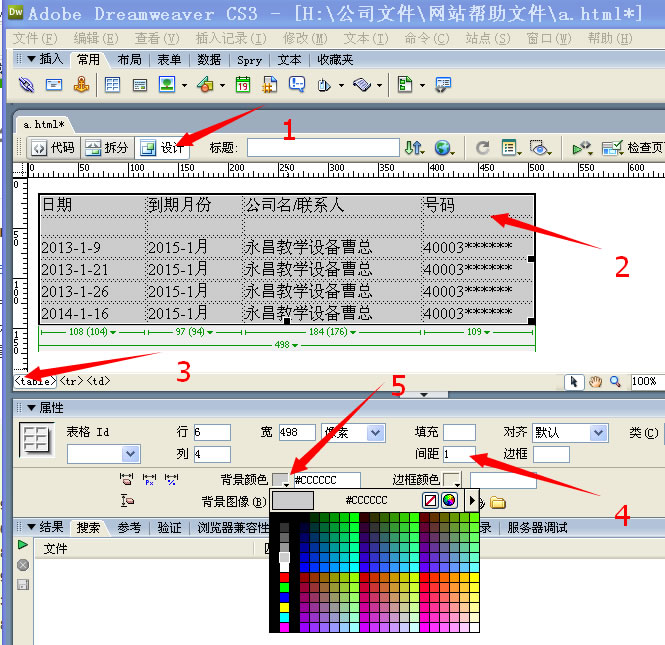Viewport: 665px width, 645px height.
Task: Insert a comment icon
Action: tap(297, 84)
